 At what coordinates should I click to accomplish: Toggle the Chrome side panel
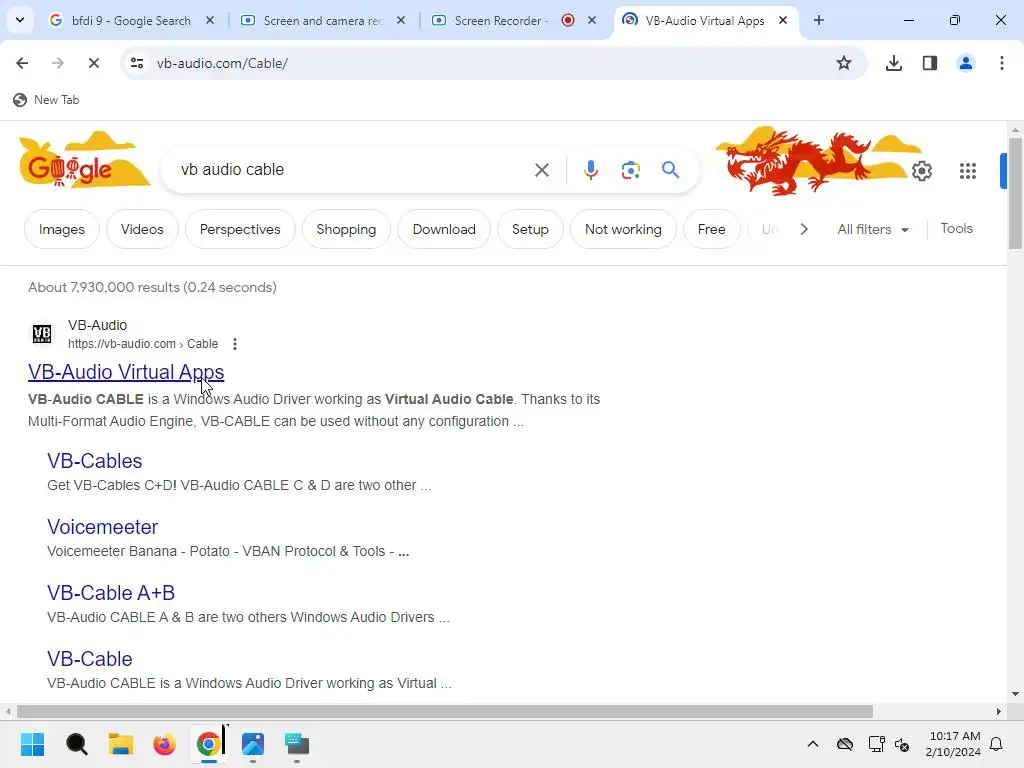pos(929,63)
